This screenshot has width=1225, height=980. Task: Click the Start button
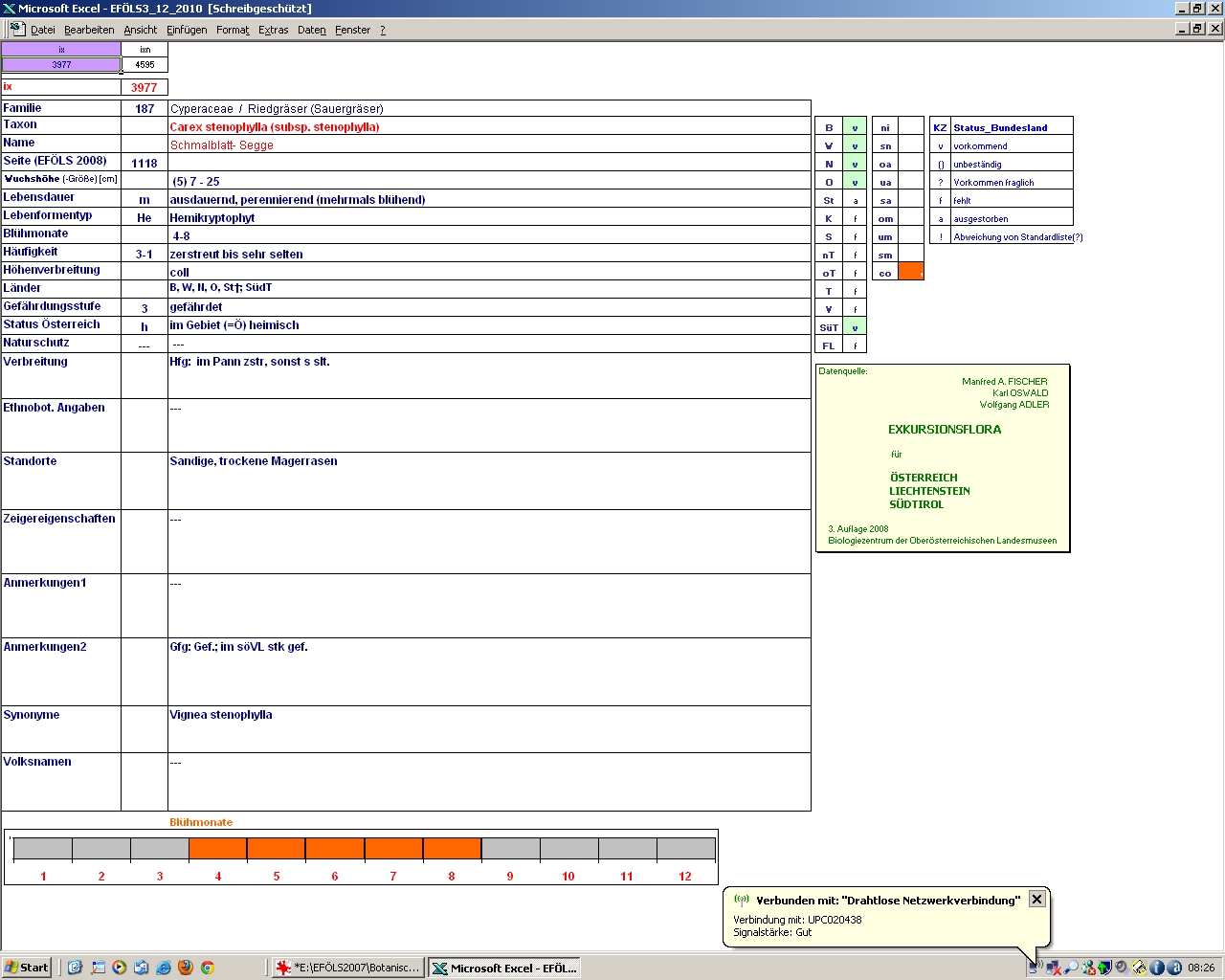pos(27,968)
